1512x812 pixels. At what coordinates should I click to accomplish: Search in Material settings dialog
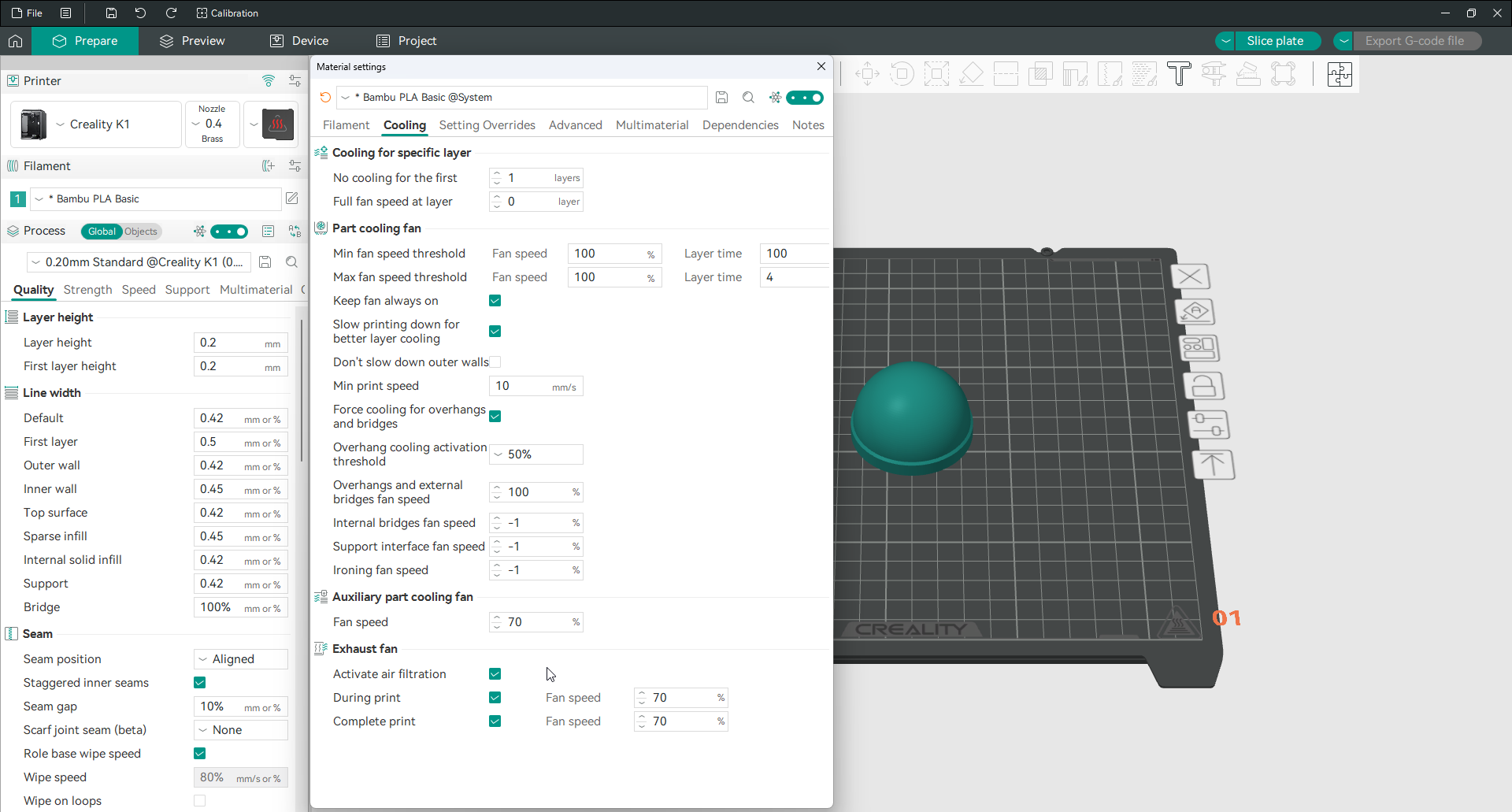748,98
